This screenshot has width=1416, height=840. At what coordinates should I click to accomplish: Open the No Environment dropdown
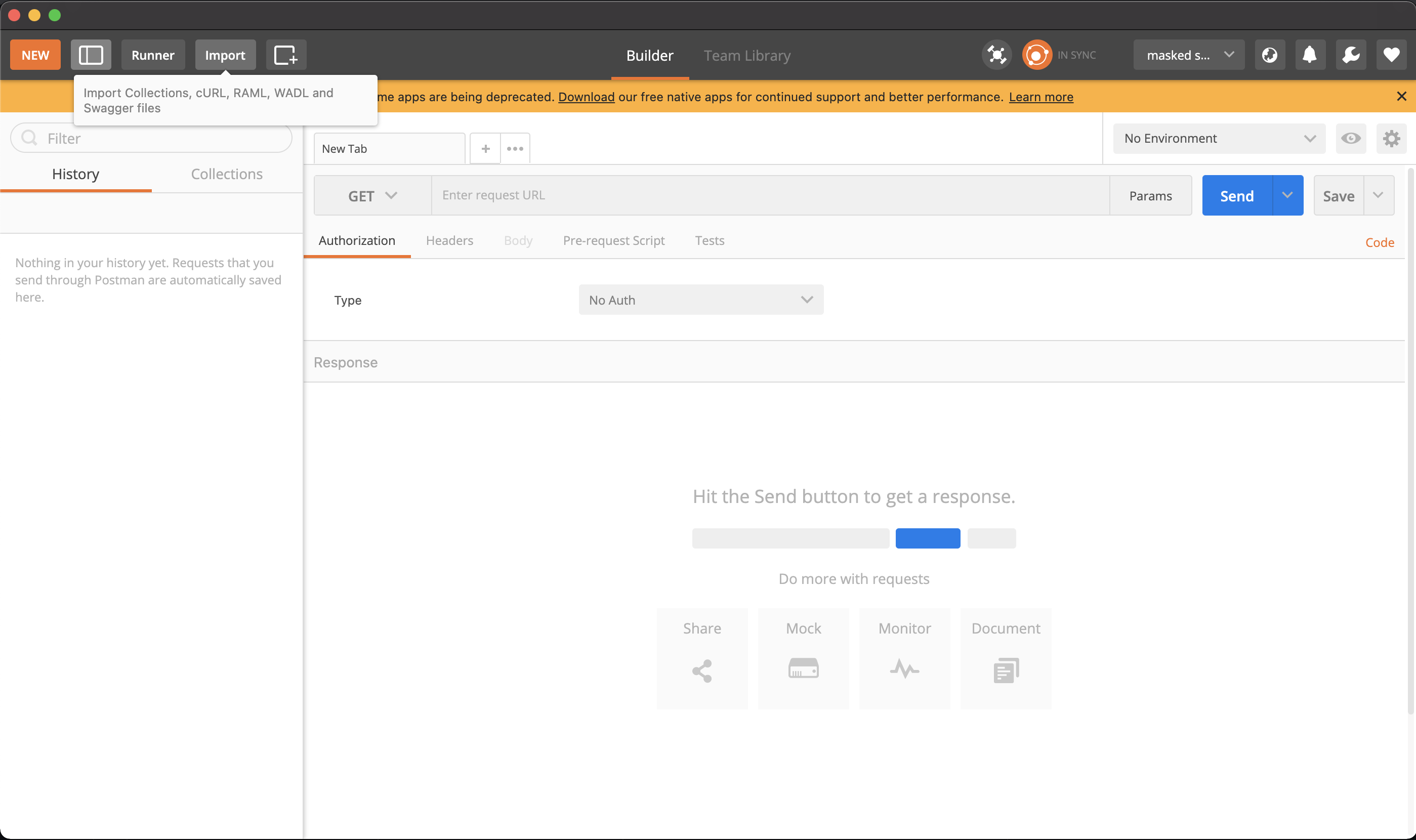tap(1219, 139)
